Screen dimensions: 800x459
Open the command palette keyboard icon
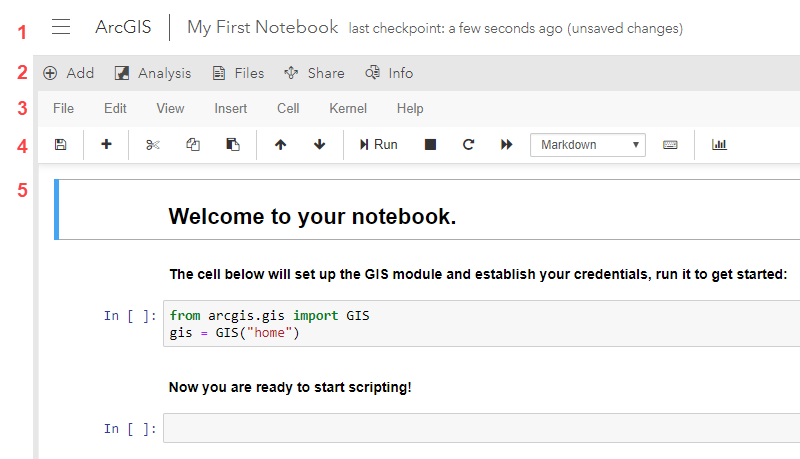[x=670, y=145]
